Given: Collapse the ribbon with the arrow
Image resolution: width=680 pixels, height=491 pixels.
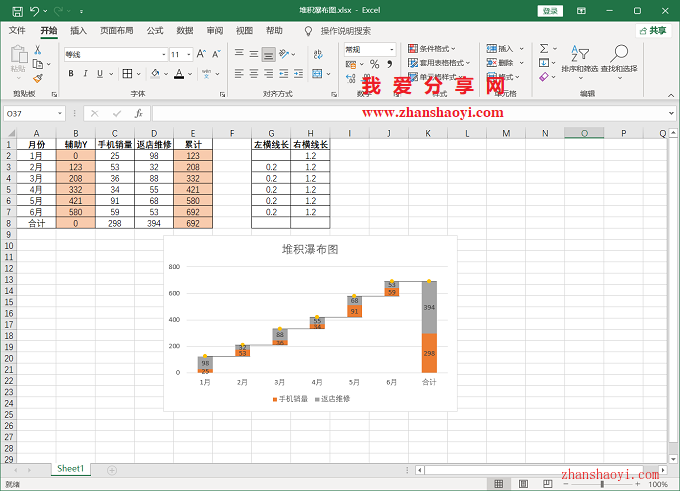Looking at the screenshot, I should (x=671, y=95).
